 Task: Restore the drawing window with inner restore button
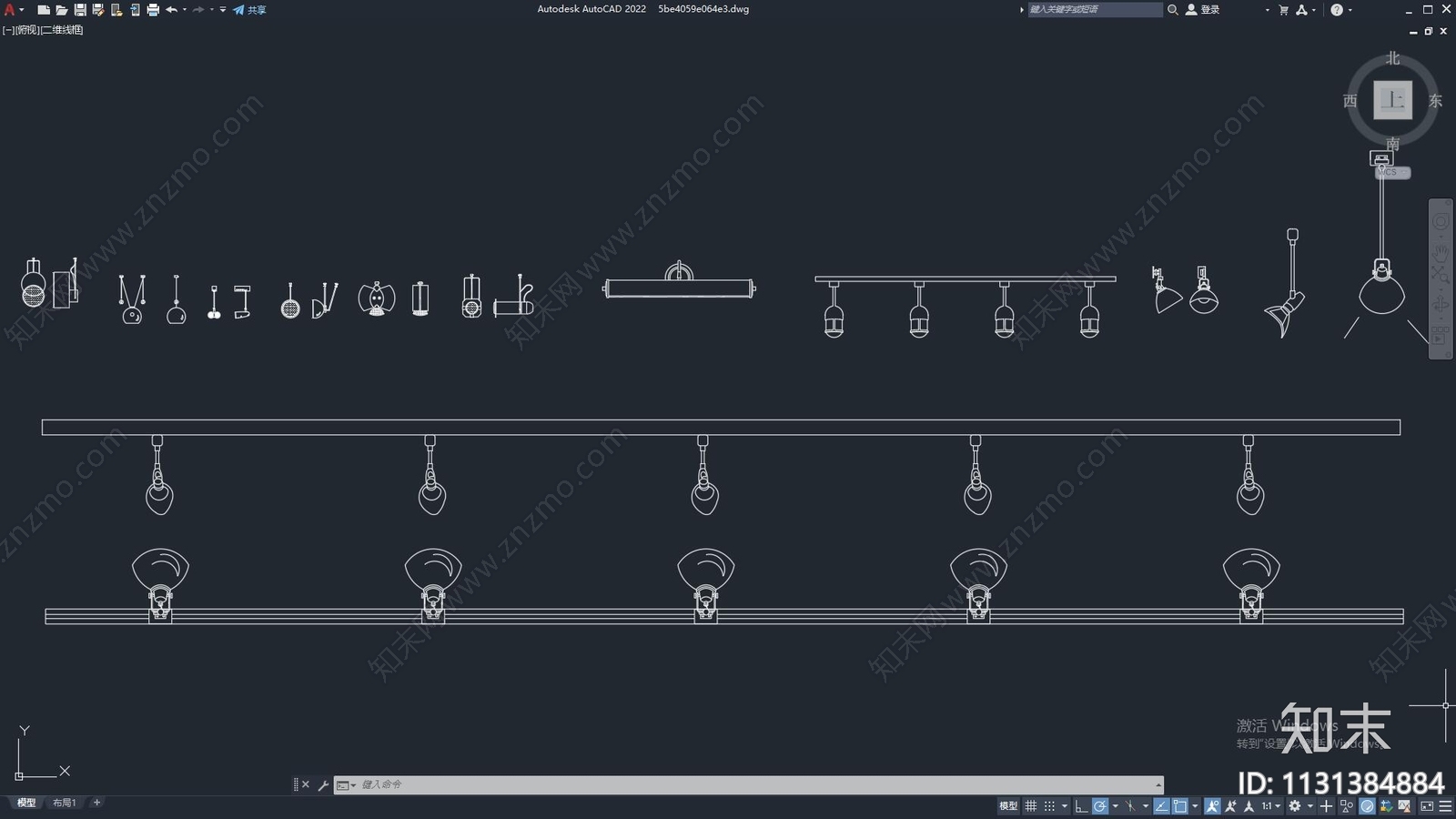tap(1428, 31)
